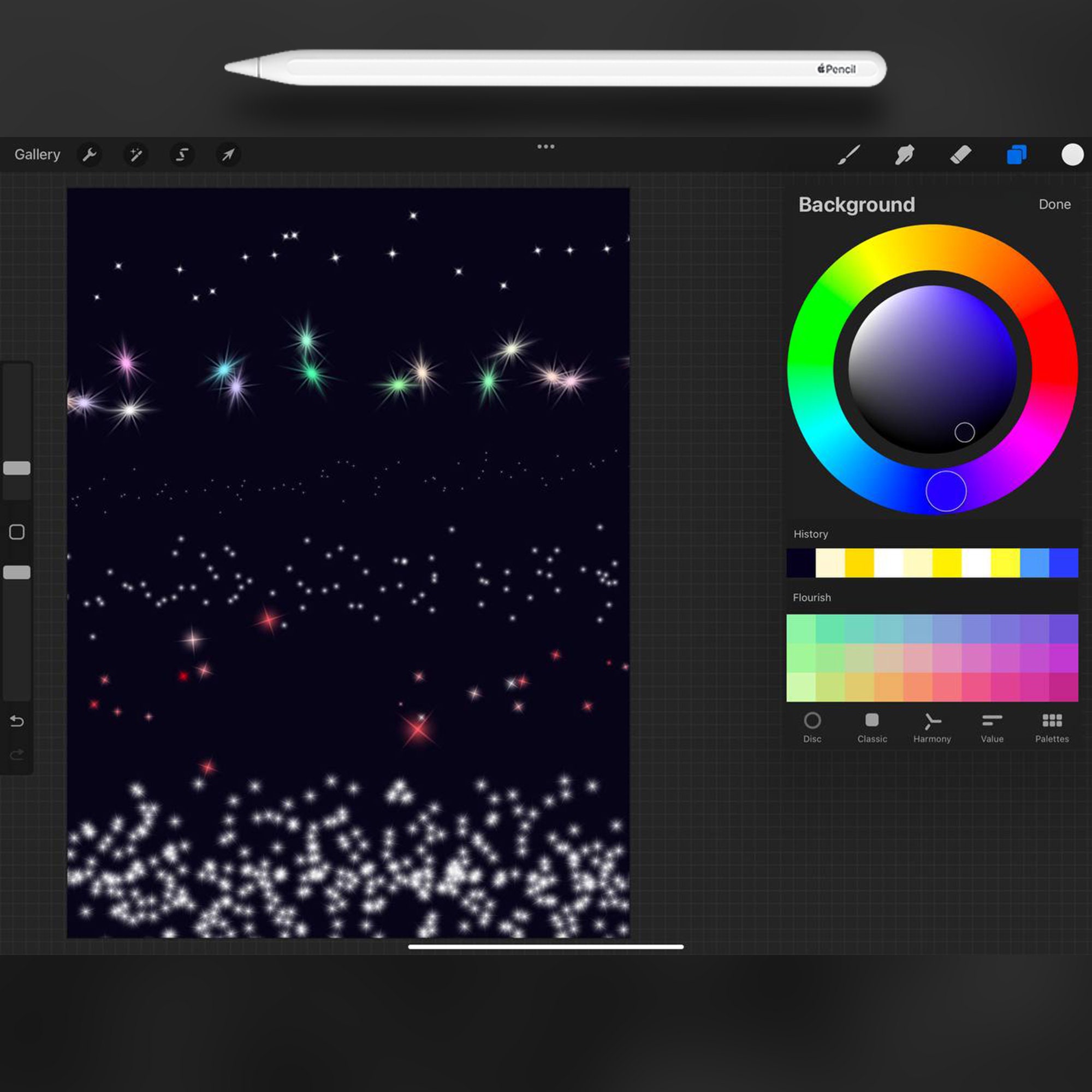The width and height of the screenshot is (1092, 1092).
Task: Switch to Harmony color mode
Action: tap(932, 727)
